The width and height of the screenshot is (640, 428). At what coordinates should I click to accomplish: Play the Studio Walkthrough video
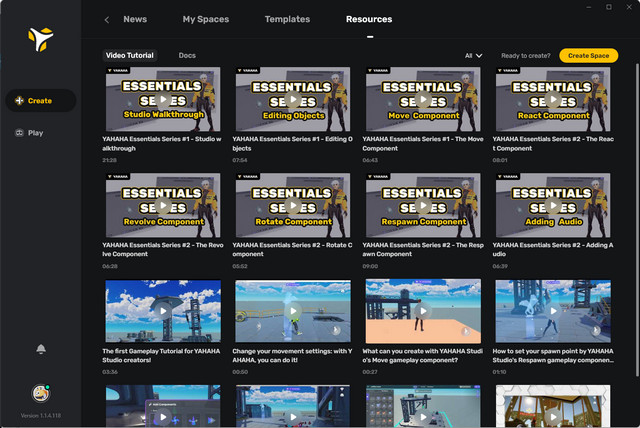coord(163,99)
